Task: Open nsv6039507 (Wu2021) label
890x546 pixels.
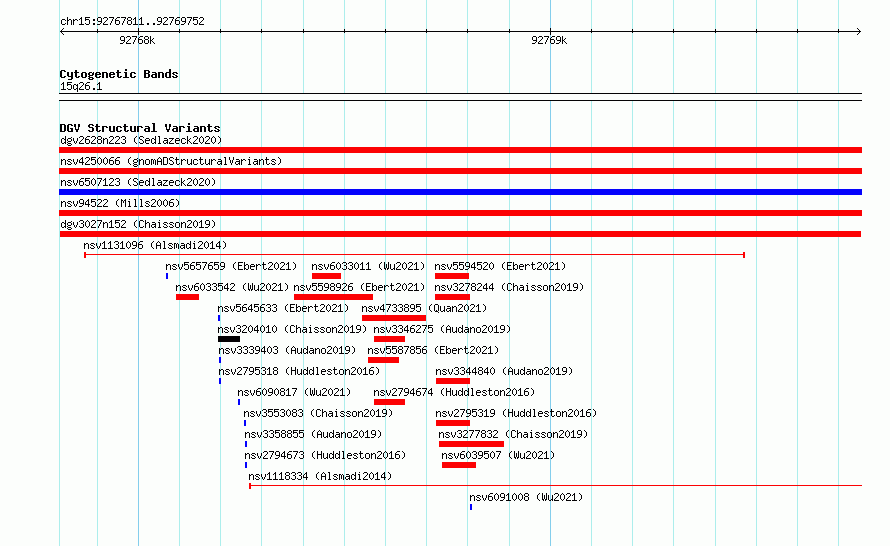Action: [x=498, y=455]
